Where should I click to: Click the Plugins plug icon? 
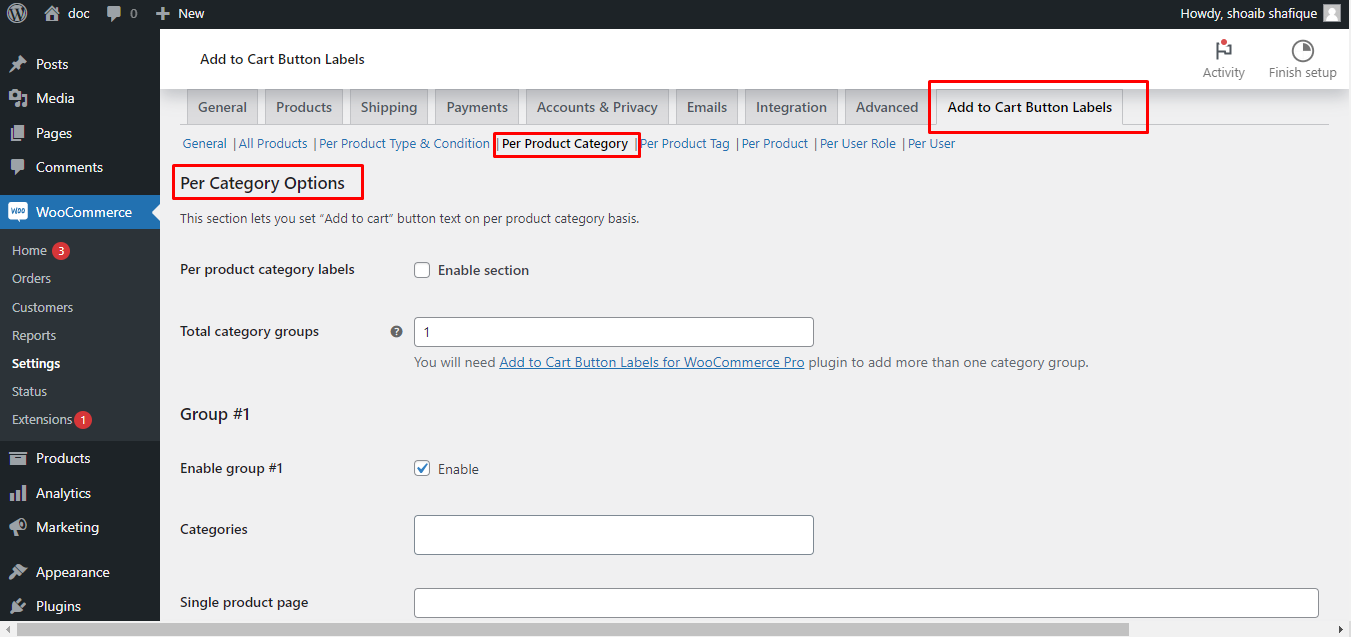coord(18,606)
